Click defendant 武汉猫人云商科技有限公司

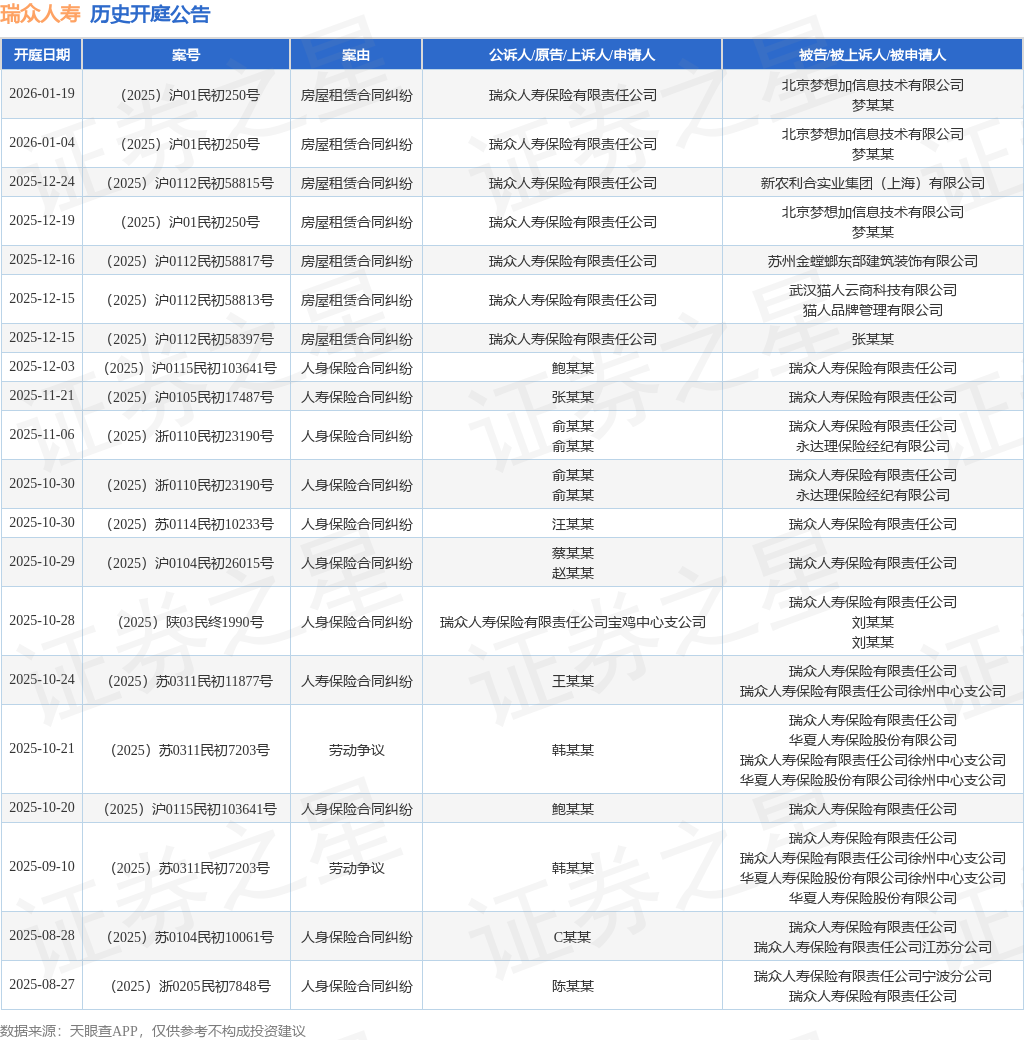[x=872, y=291]
